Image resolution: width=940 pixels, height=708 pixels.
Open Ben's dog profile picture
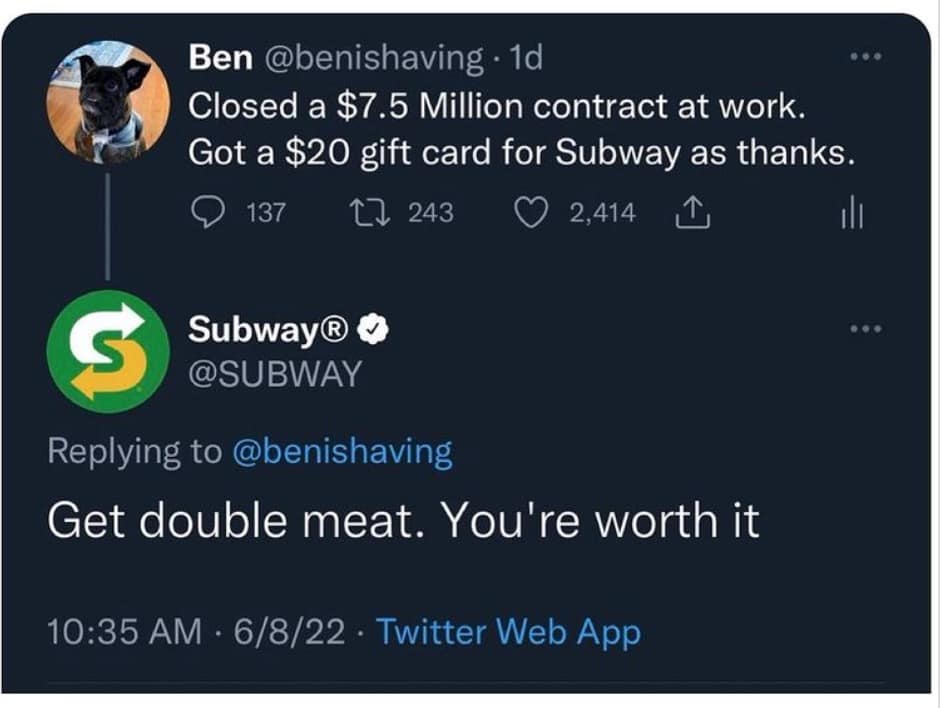(x=107, y=101)
